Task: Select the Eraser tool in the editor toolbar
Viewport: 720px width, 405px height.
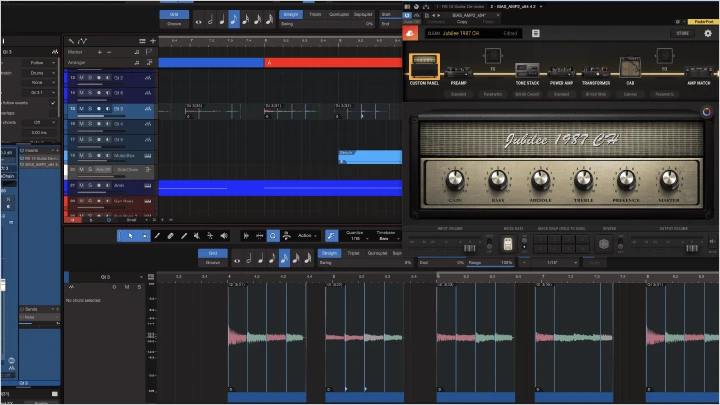Action: (x=170, y=236)
